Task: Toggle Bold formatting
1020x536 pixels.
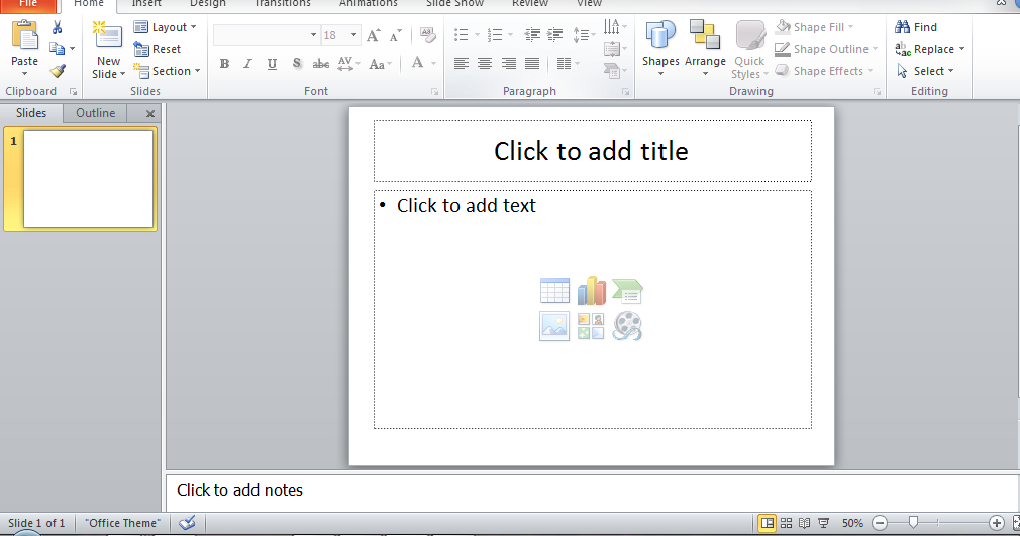Action: [x=224, y=64]
